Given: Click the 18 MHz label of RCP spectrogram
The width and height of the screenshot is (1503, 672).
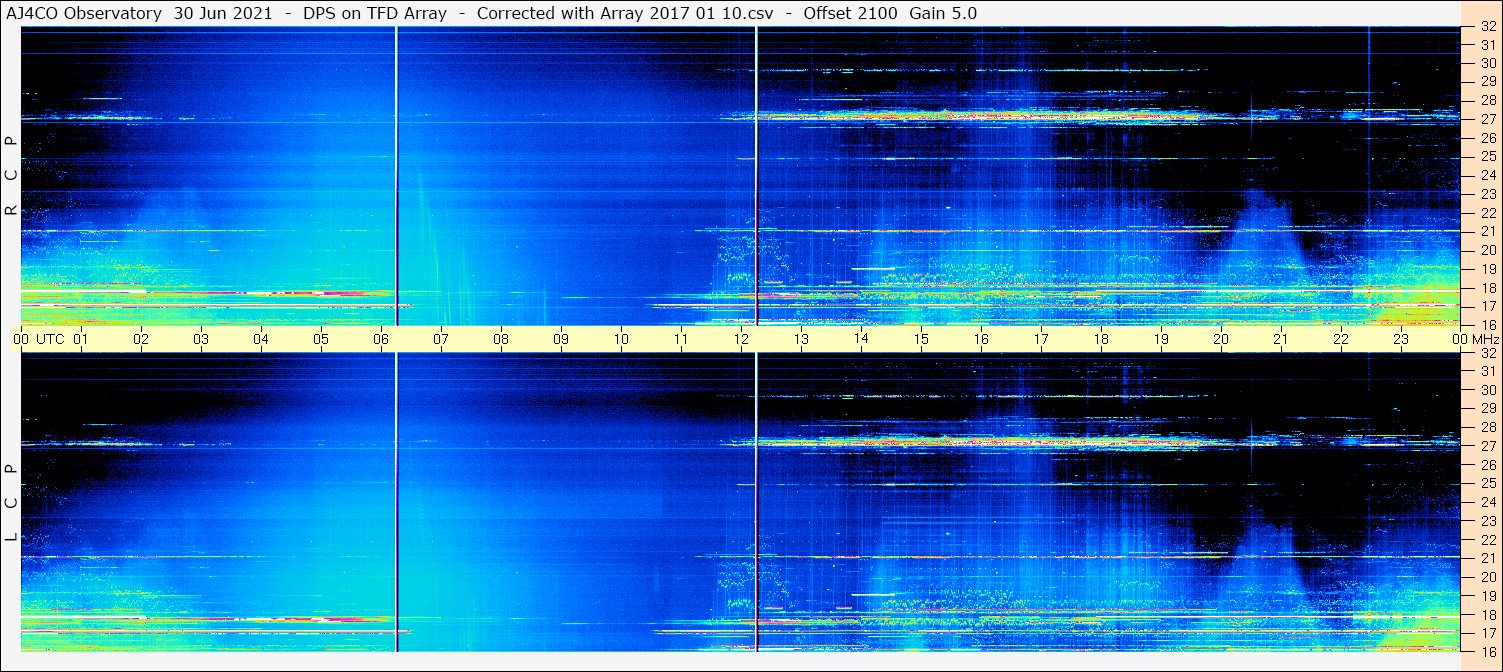Looking at the screenshot, I should pos(1487,287).
